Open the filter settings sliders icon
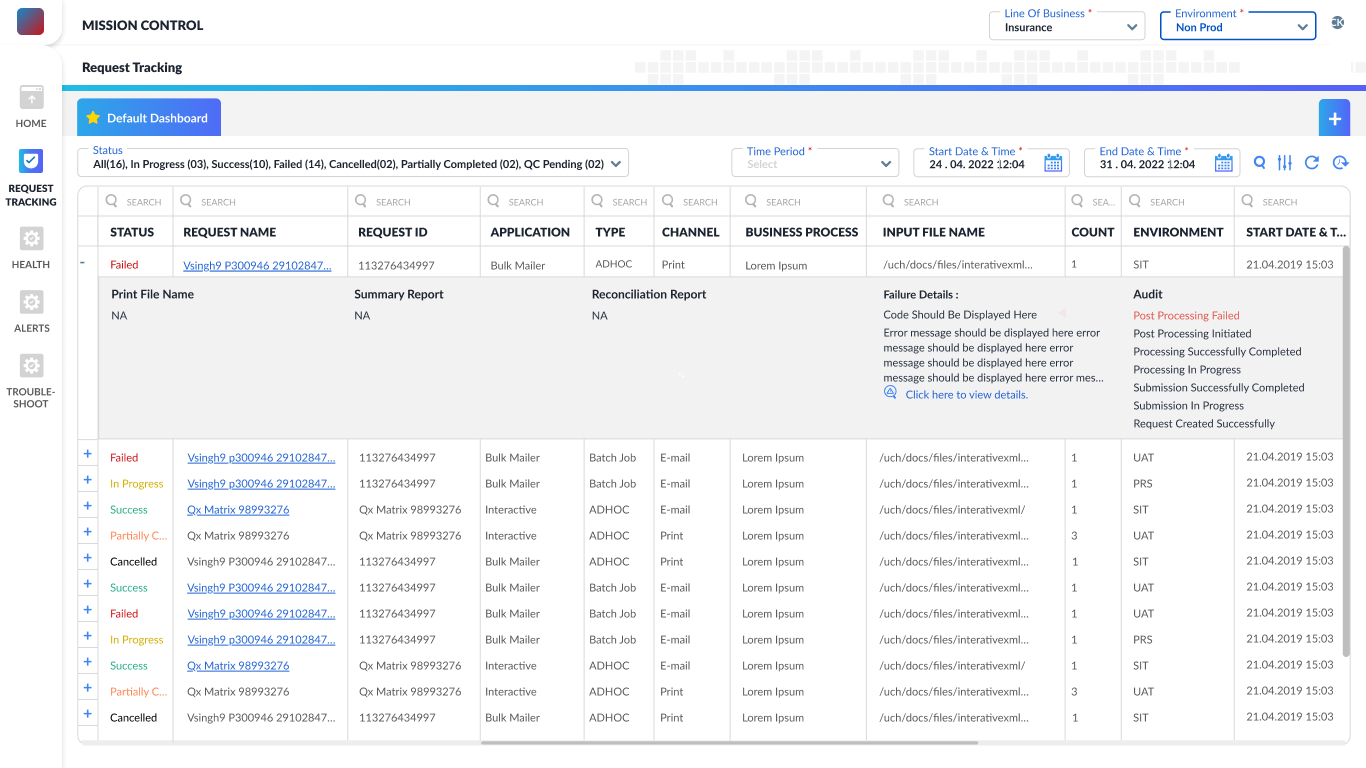1366x768 pixels. (x=1285, y=163)
